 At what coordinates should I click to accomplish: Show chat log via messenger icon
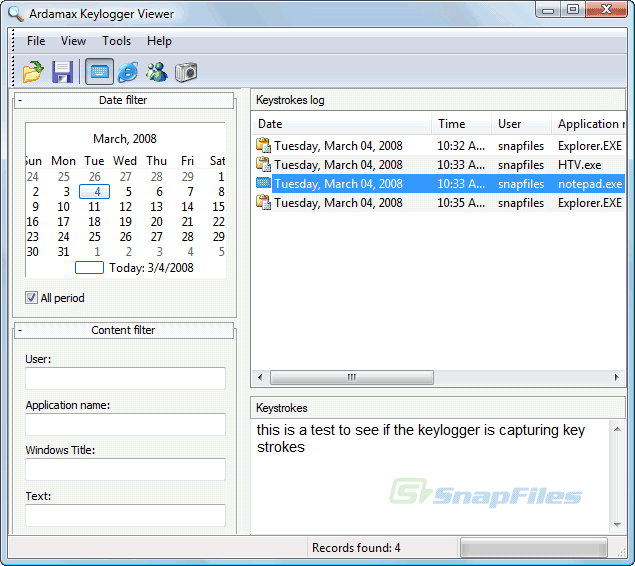tap(157, 72)
